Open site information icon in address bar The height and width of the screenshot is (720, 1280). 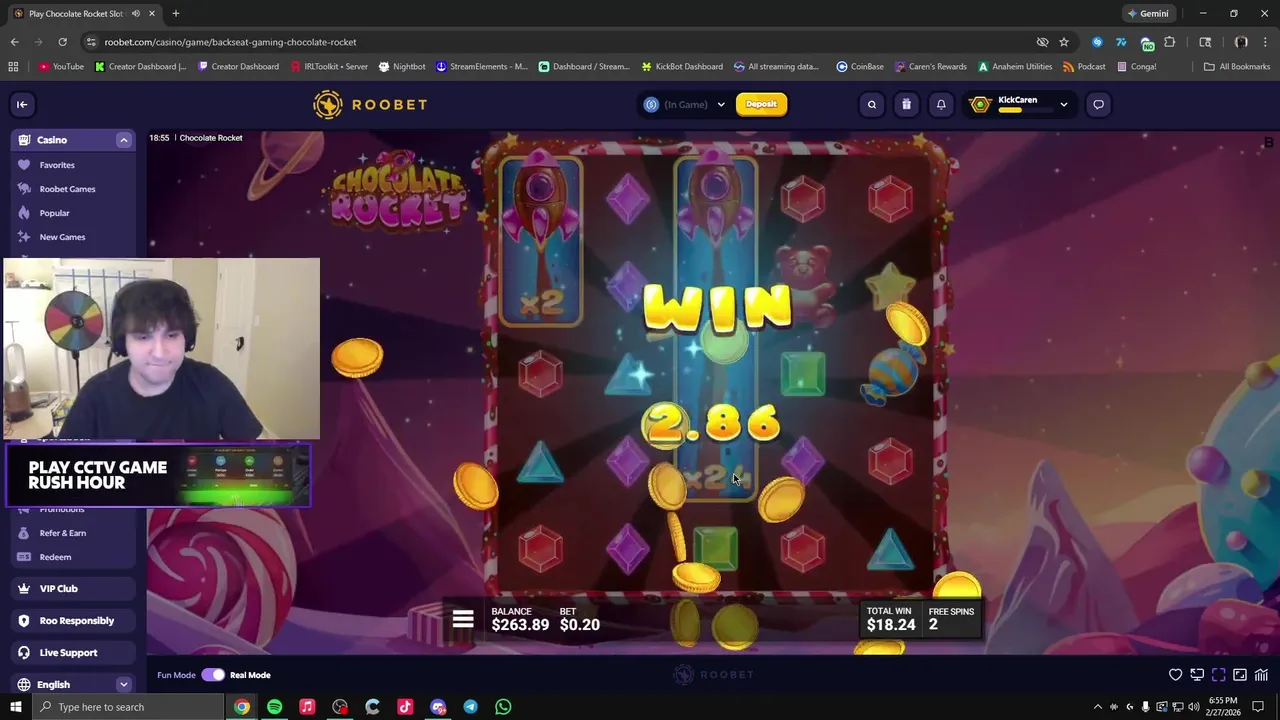coord(92,42)
